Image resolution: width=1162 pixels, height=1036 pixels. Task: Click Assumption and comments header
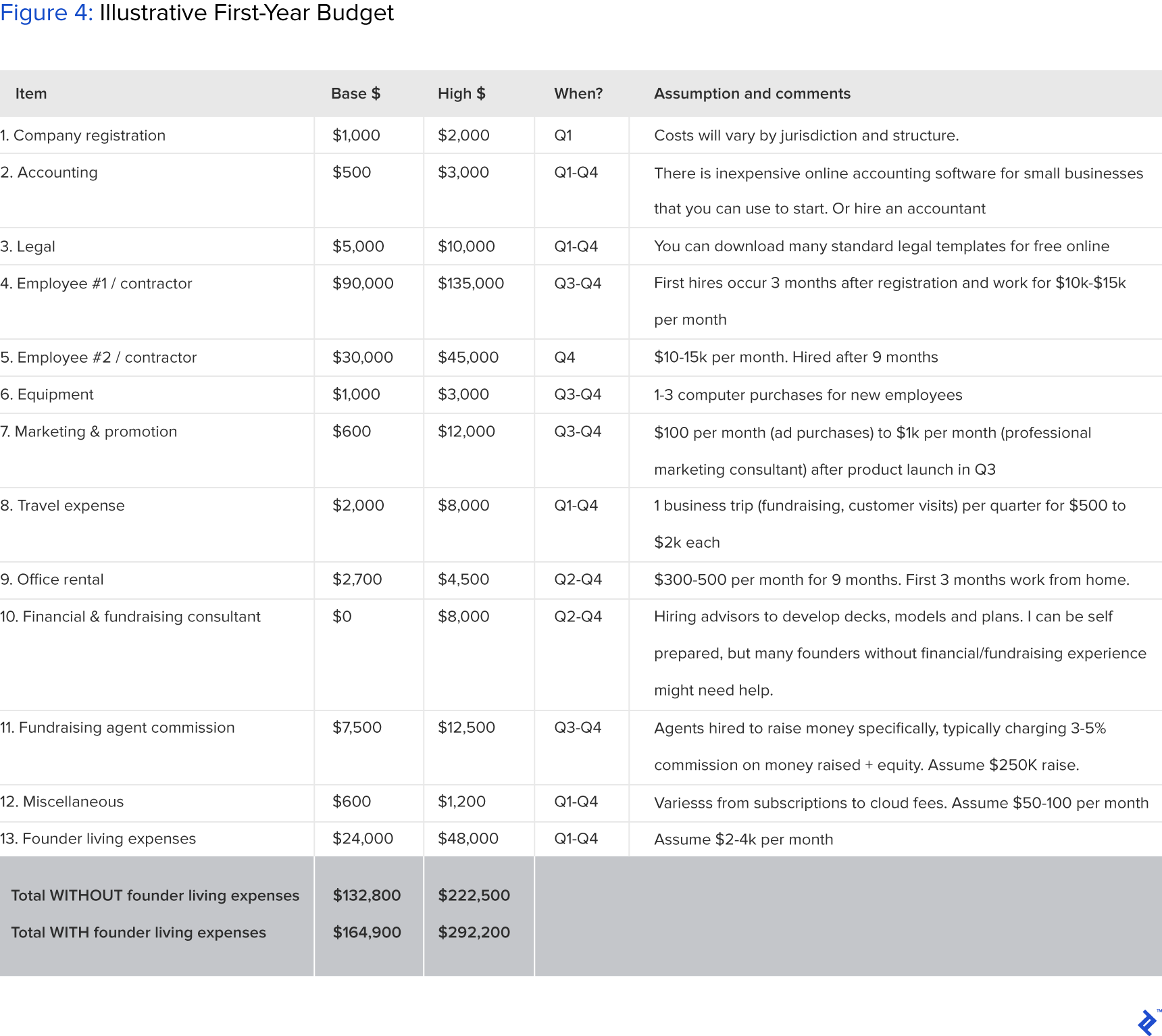click(752, 93)
